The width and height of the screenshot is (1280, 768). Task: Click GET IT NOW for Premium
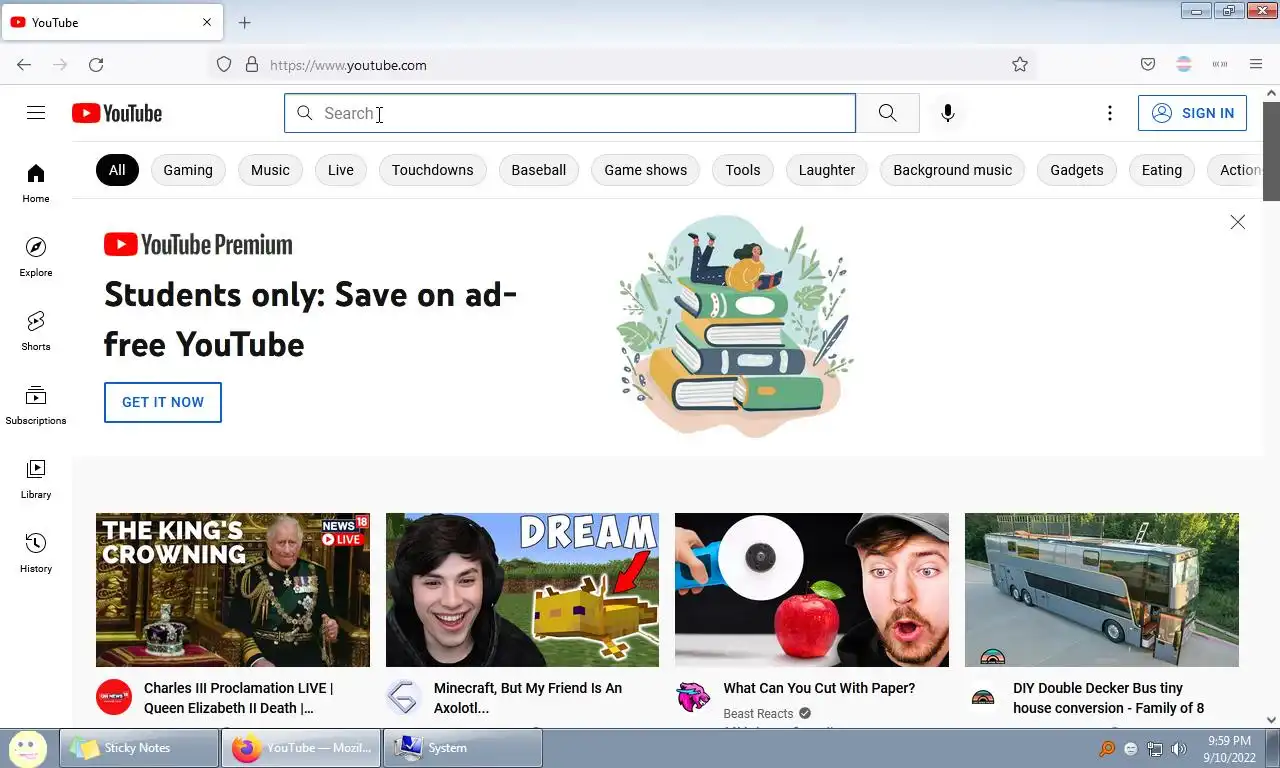click(x=163, y=402)
